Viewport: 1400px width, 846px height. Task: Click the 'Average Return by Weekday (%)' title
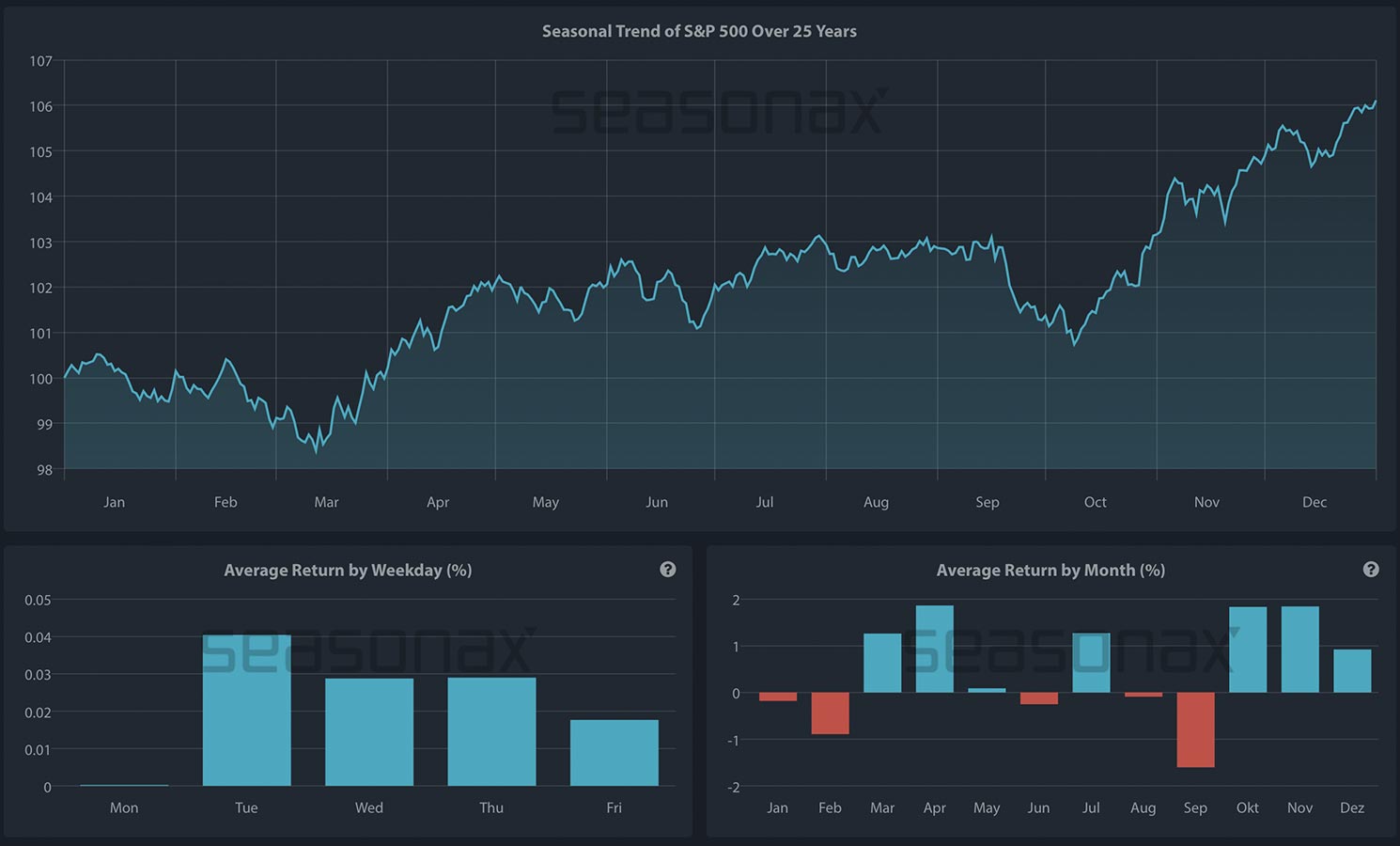(348, 570)
